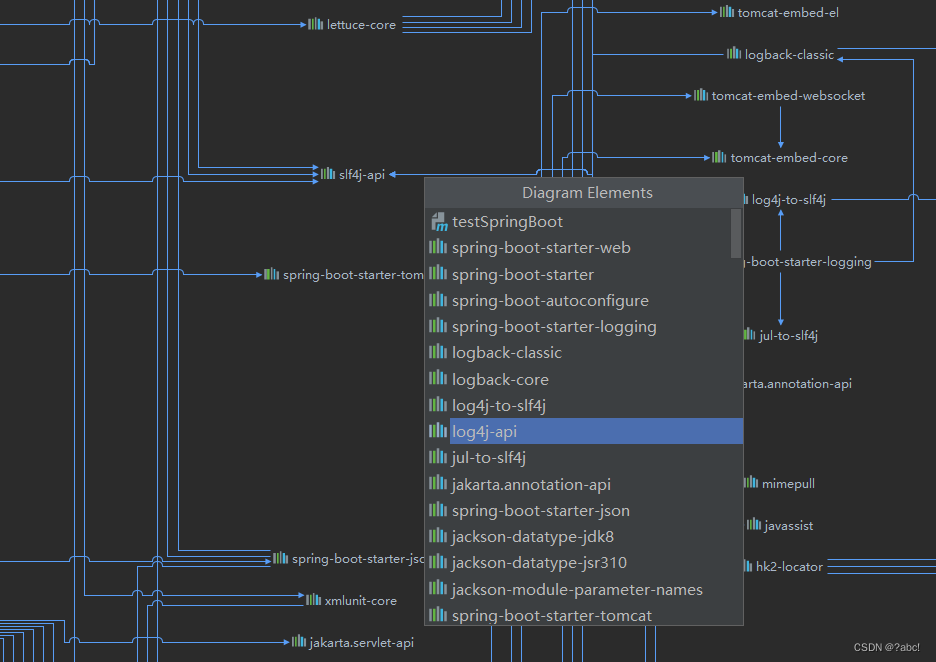936x662 pixels.
Task: Click the xmlunit-core node icon
Action: pyautogui.click(x=313, y=600)
